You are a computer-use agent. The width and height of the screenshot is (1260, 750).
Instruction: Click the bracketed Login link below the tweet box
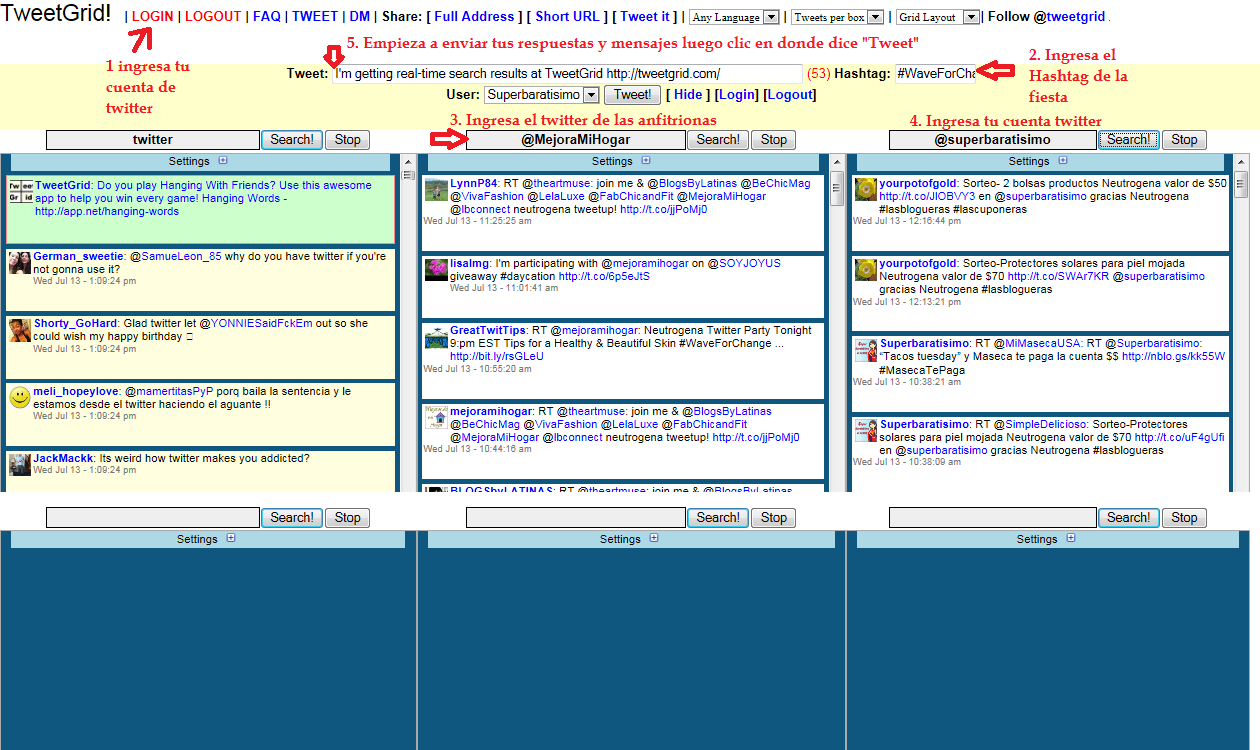pos(737,95)
